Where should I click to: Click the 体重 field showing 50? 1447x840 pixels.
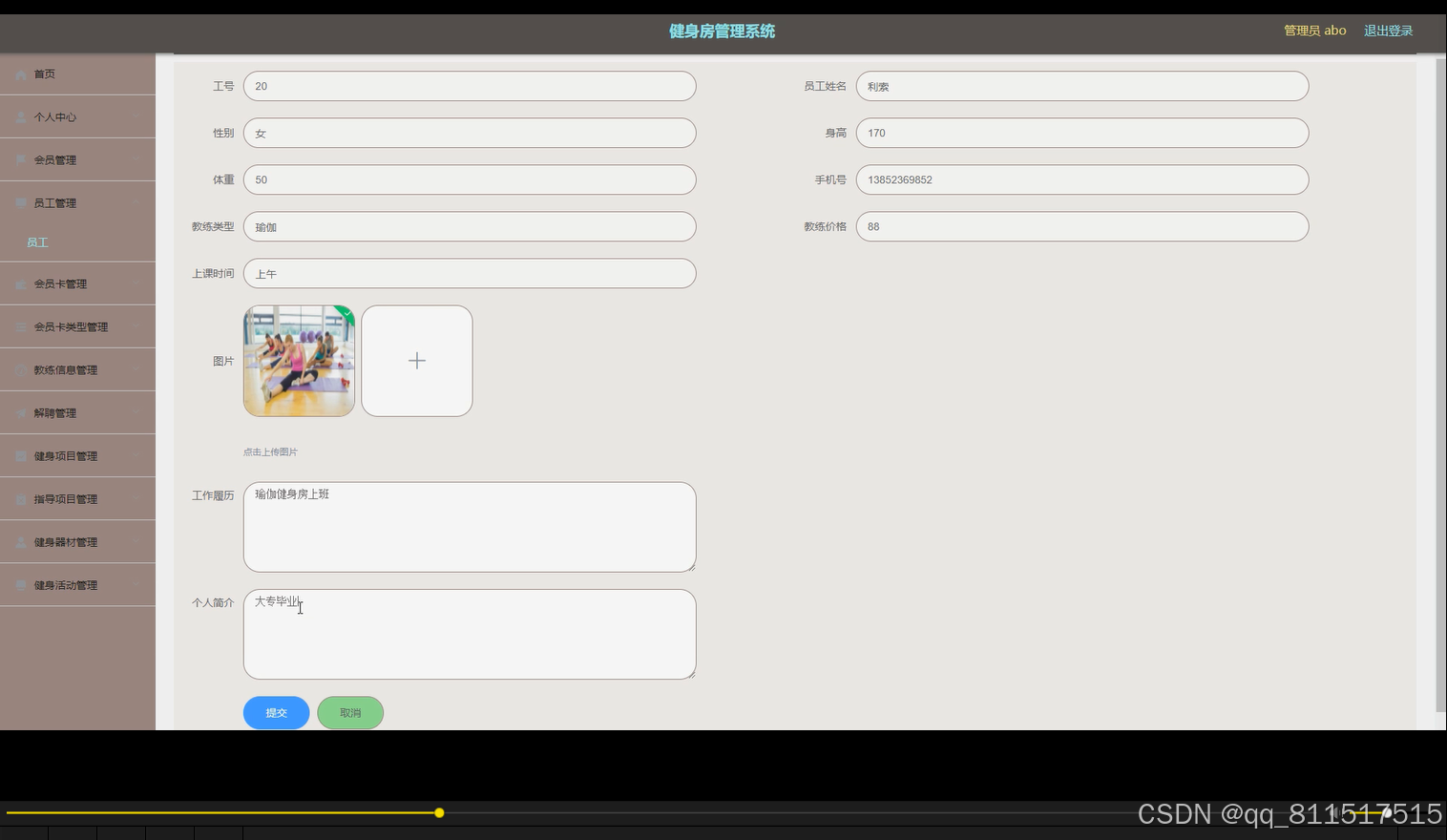[x=470, y=179]
